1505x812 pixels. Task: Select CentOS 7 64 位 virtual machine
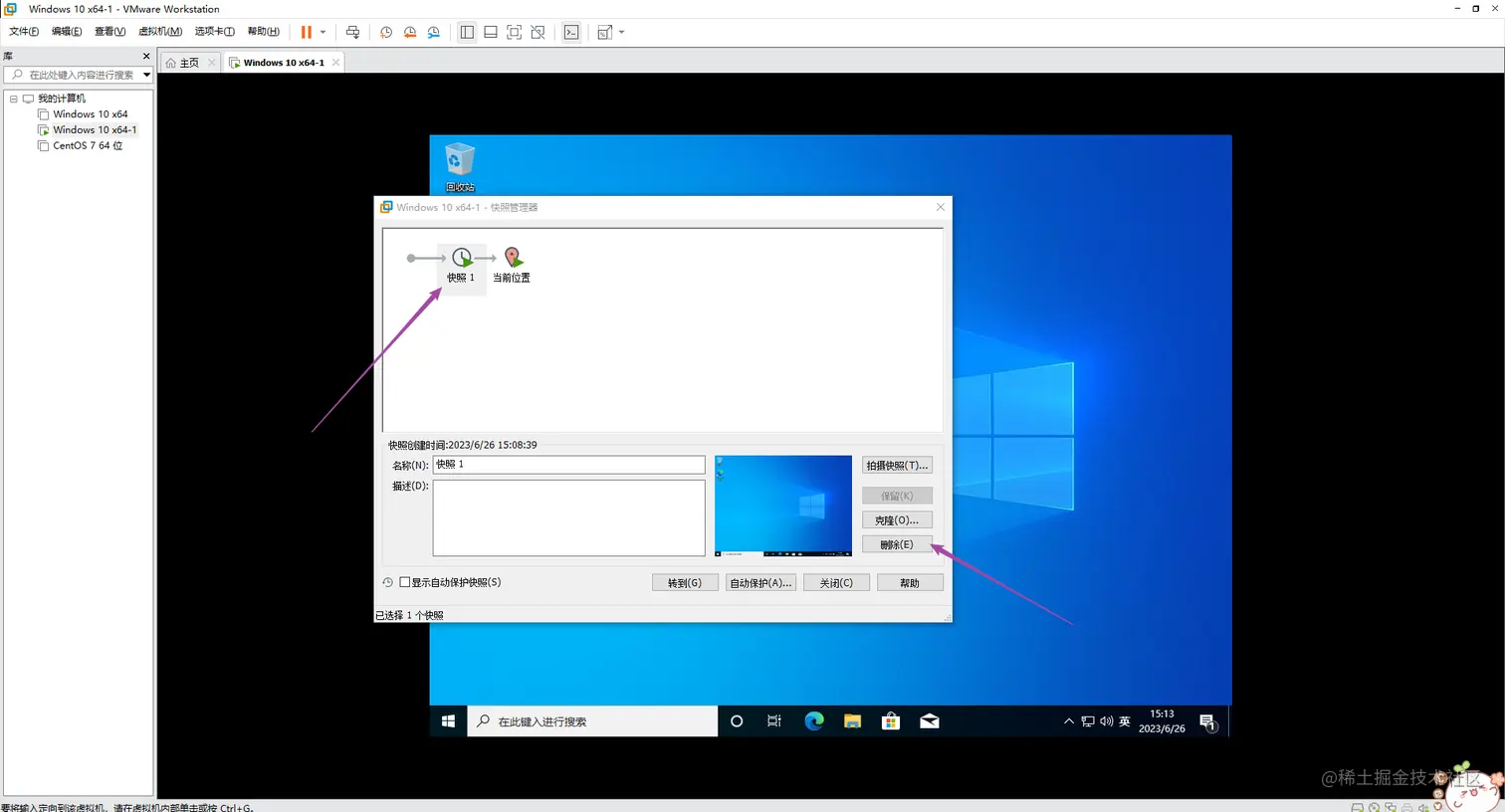coord(88,145)
